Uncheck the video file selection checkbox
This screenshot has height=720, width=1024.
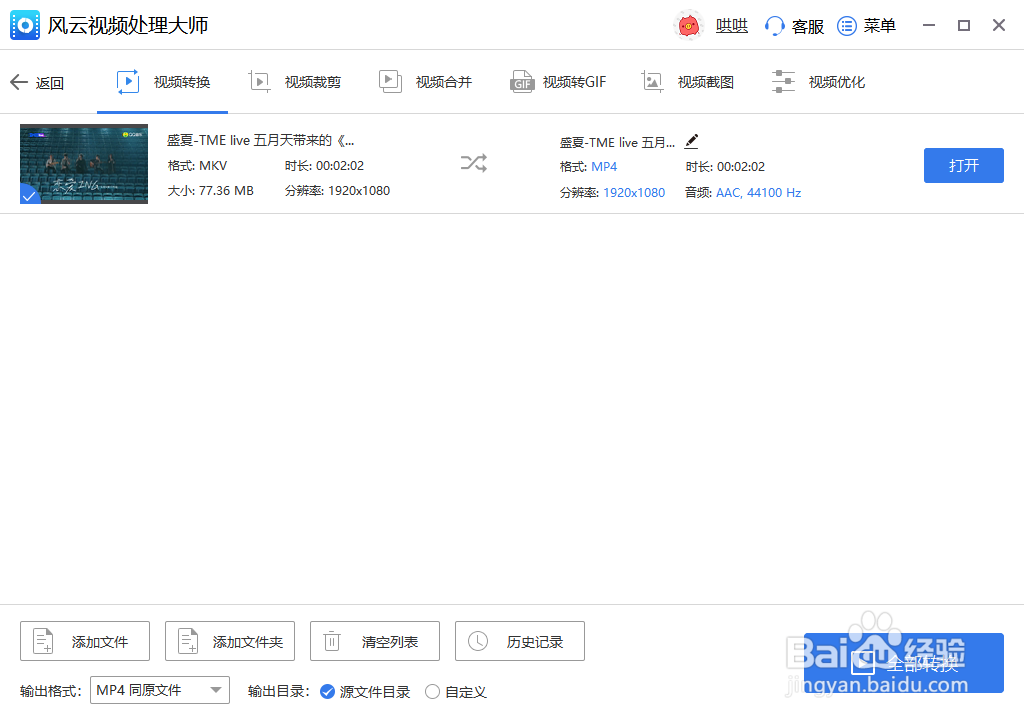coord(29,196)
